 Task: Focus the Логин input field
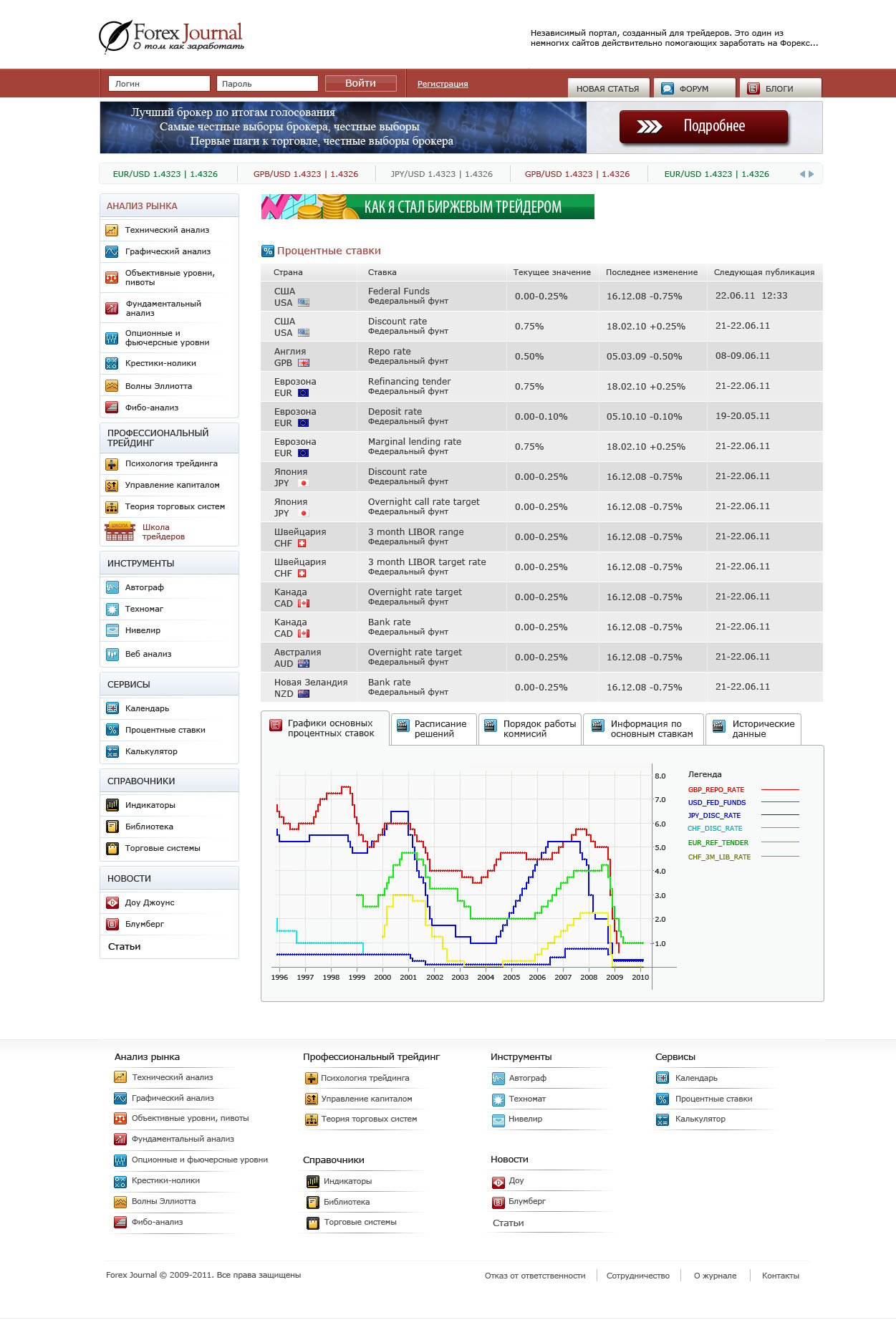(x=159, y=84)
